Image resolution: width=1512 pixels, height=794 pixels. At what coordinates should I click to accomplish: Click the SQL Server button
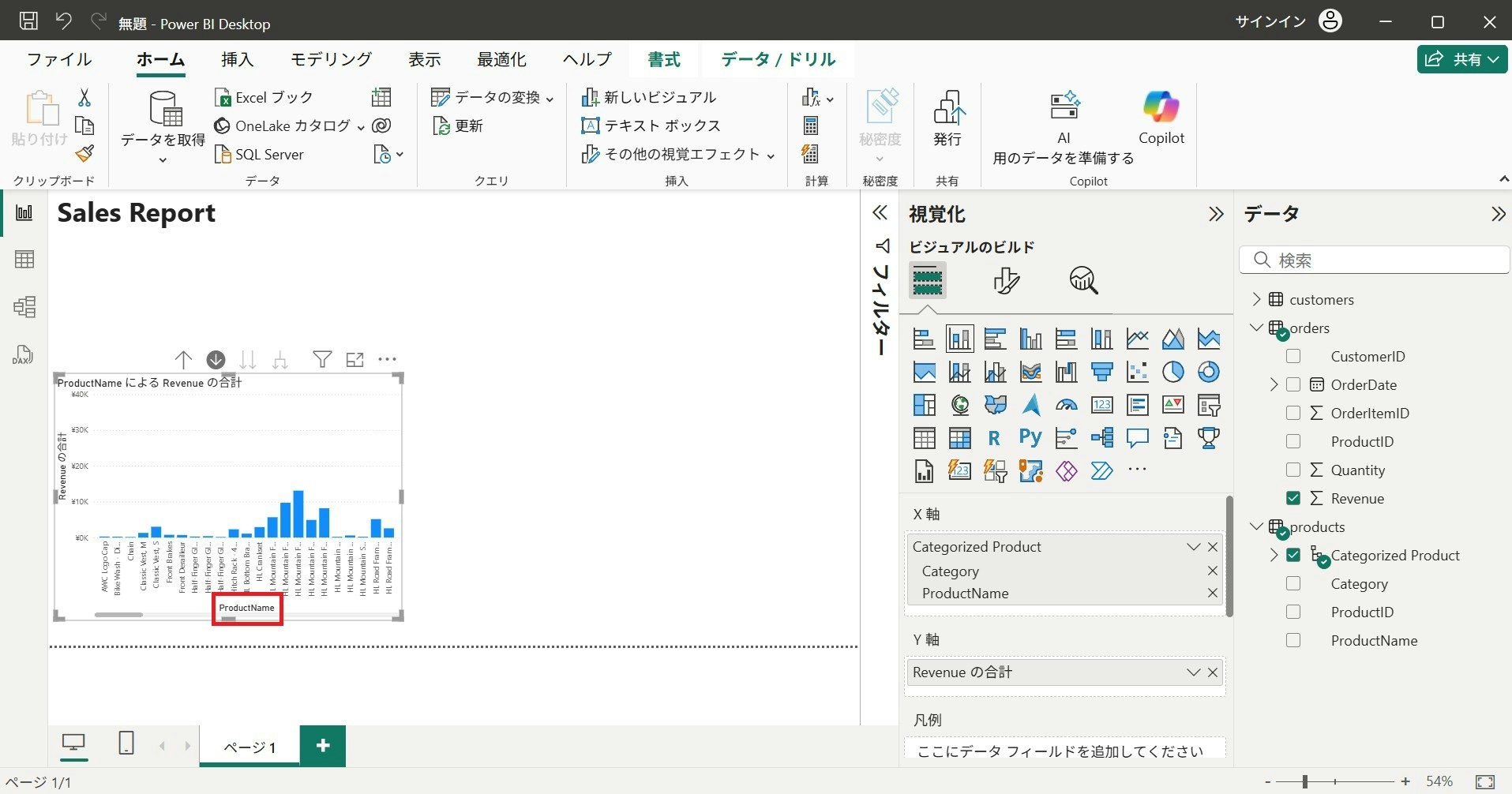click(260, 154)
